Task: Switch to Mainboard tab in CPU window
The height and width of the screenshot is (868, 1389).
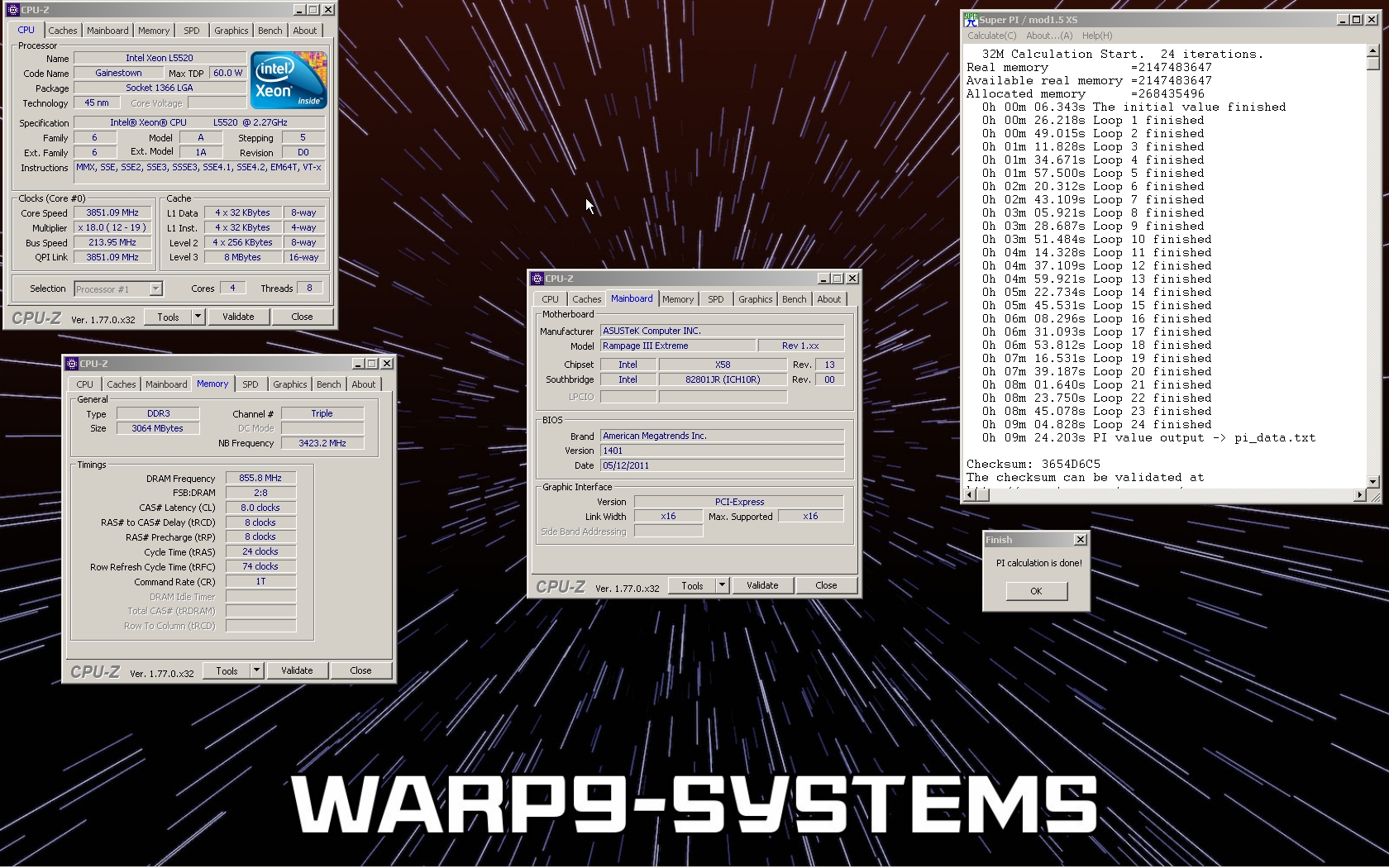Action: 108,31
